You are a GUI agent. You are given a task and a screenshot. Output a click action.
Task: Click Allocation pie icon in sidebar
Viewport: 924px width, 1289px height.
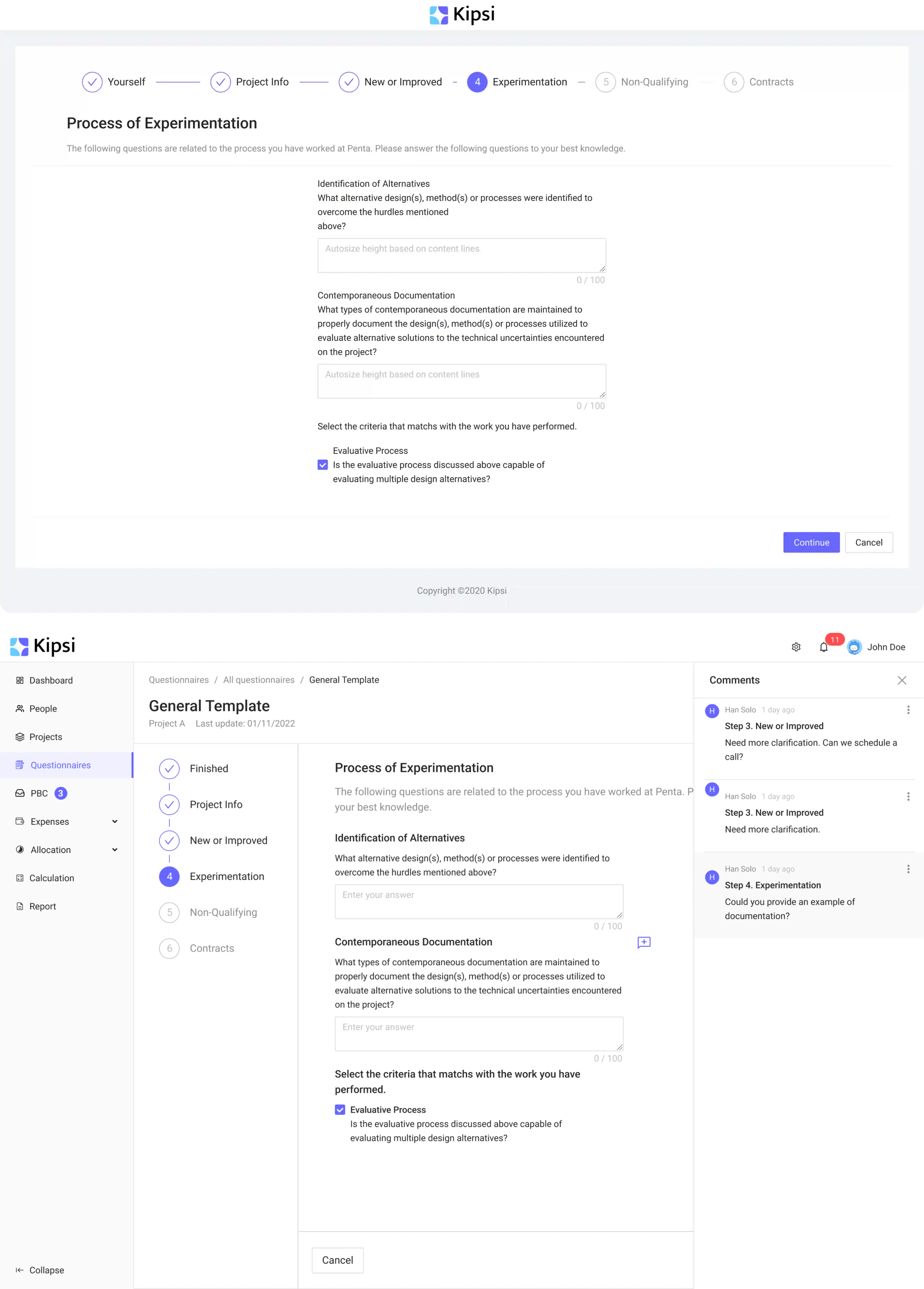pos(20,850)
